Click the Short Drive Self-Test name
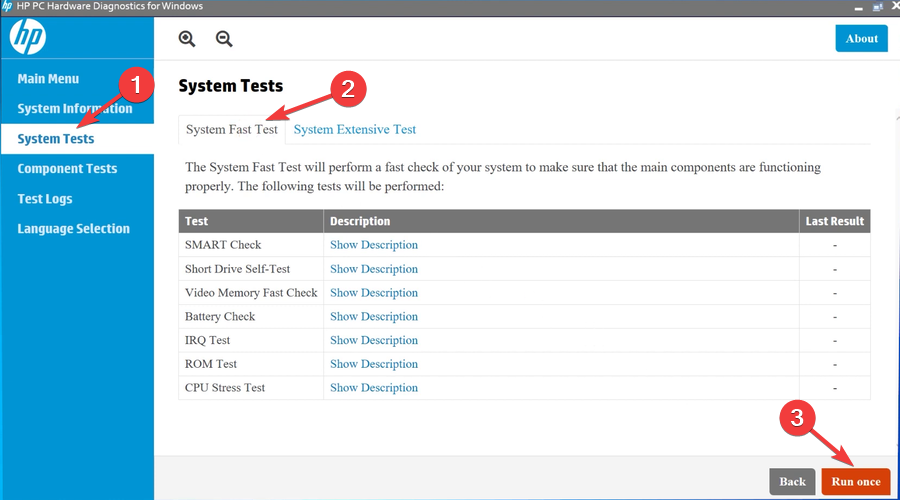900x500 pixels. click(237, 269)
